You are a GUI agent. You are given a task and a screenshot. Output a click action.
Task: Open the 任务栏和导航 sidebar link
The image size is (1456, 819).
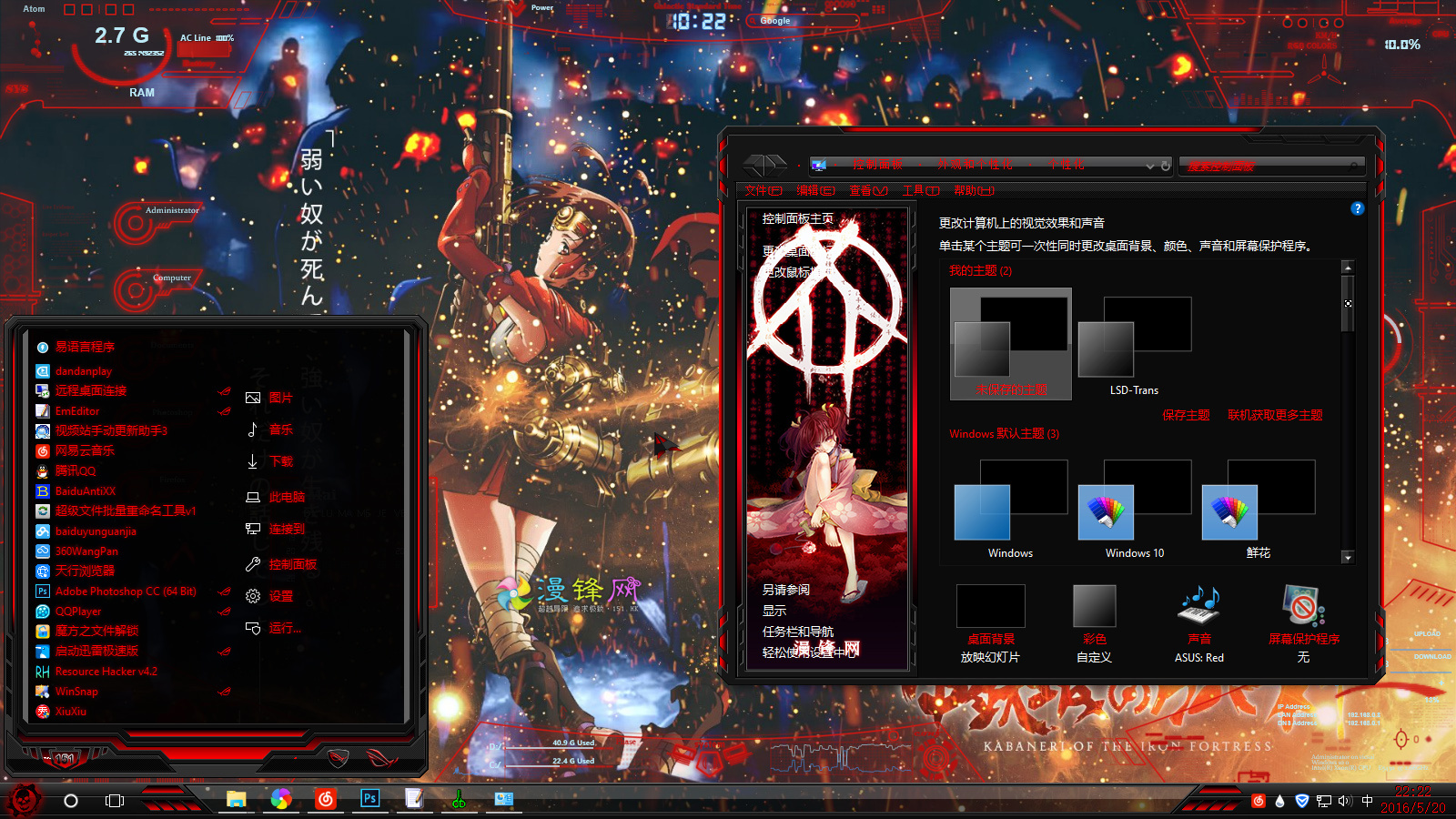pyautogui.click(x=798, y=632)
